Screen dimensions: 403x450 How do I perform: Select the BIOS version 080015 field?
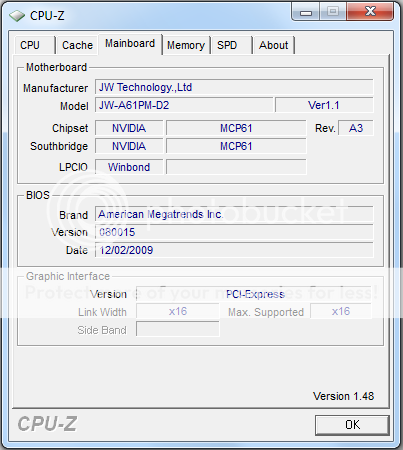tap(234, 232)
